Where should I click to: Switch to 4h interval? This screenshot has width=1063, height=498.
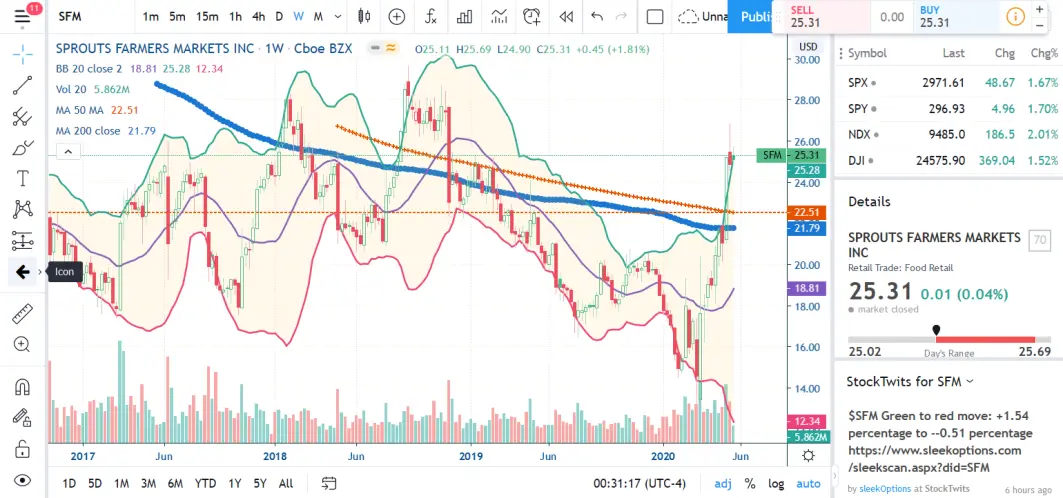click(x=258, y=17)
